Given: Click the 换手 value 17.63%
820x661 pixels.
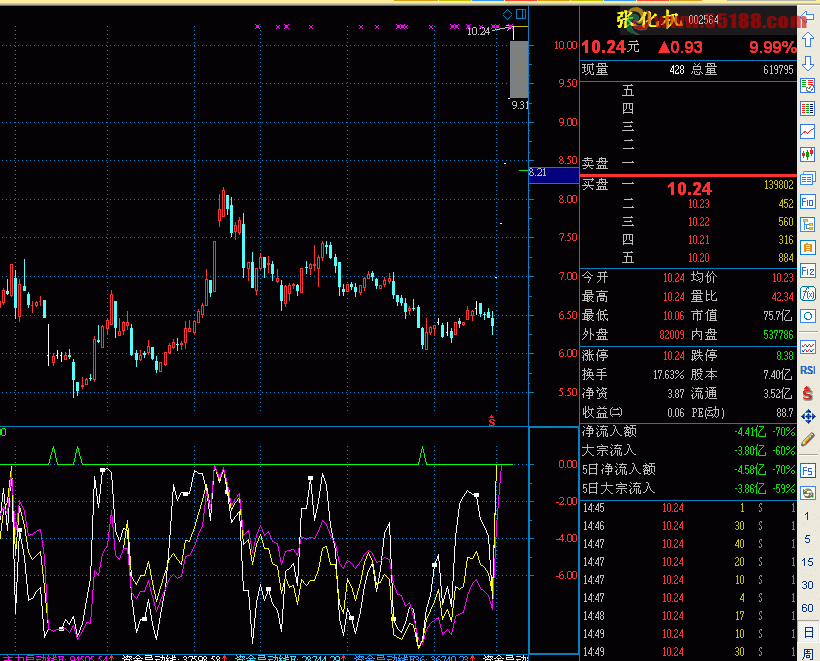Looking at the screenshot, I should point(668,375).
